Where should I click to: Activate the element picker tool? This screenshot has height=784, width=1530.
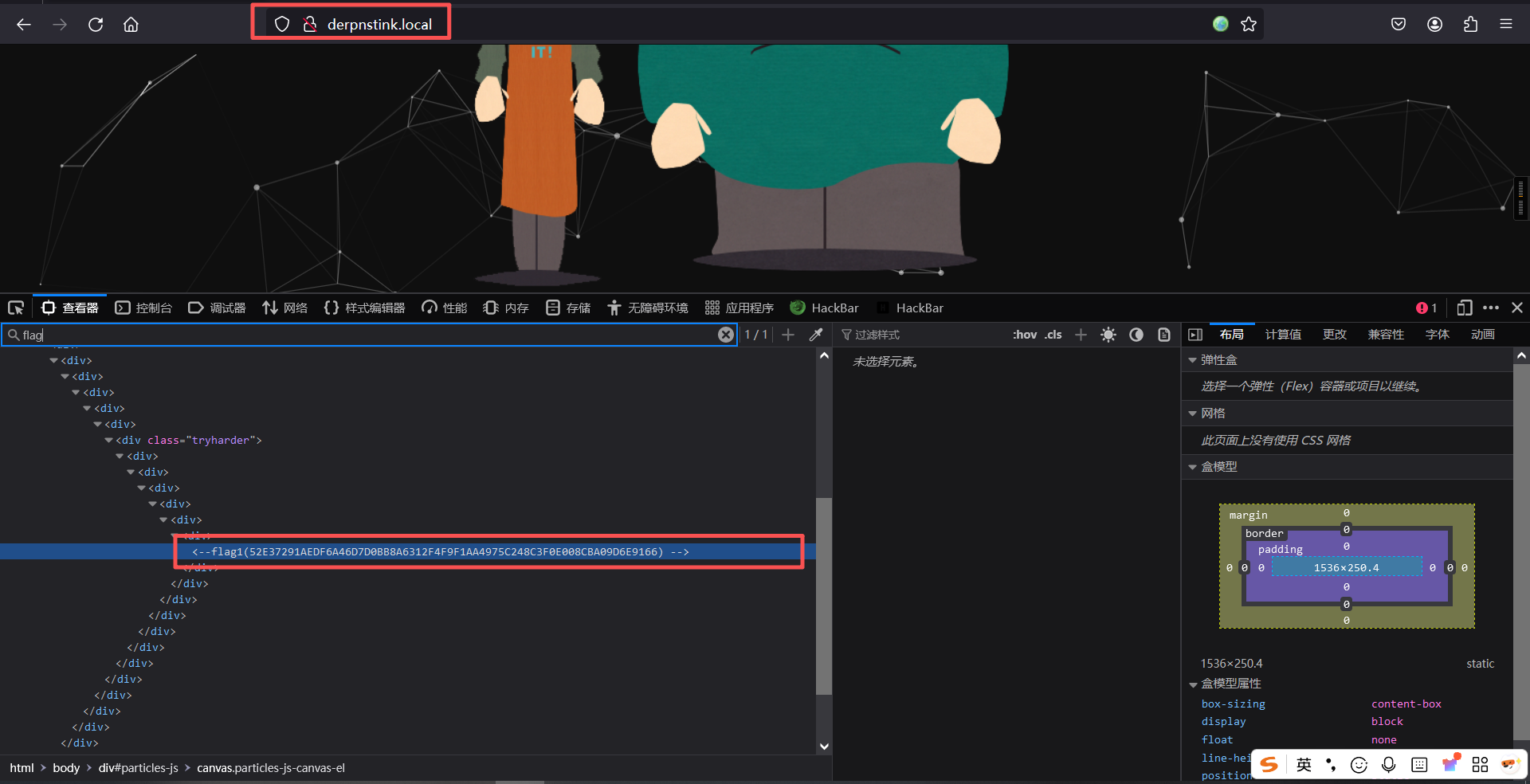16,308
